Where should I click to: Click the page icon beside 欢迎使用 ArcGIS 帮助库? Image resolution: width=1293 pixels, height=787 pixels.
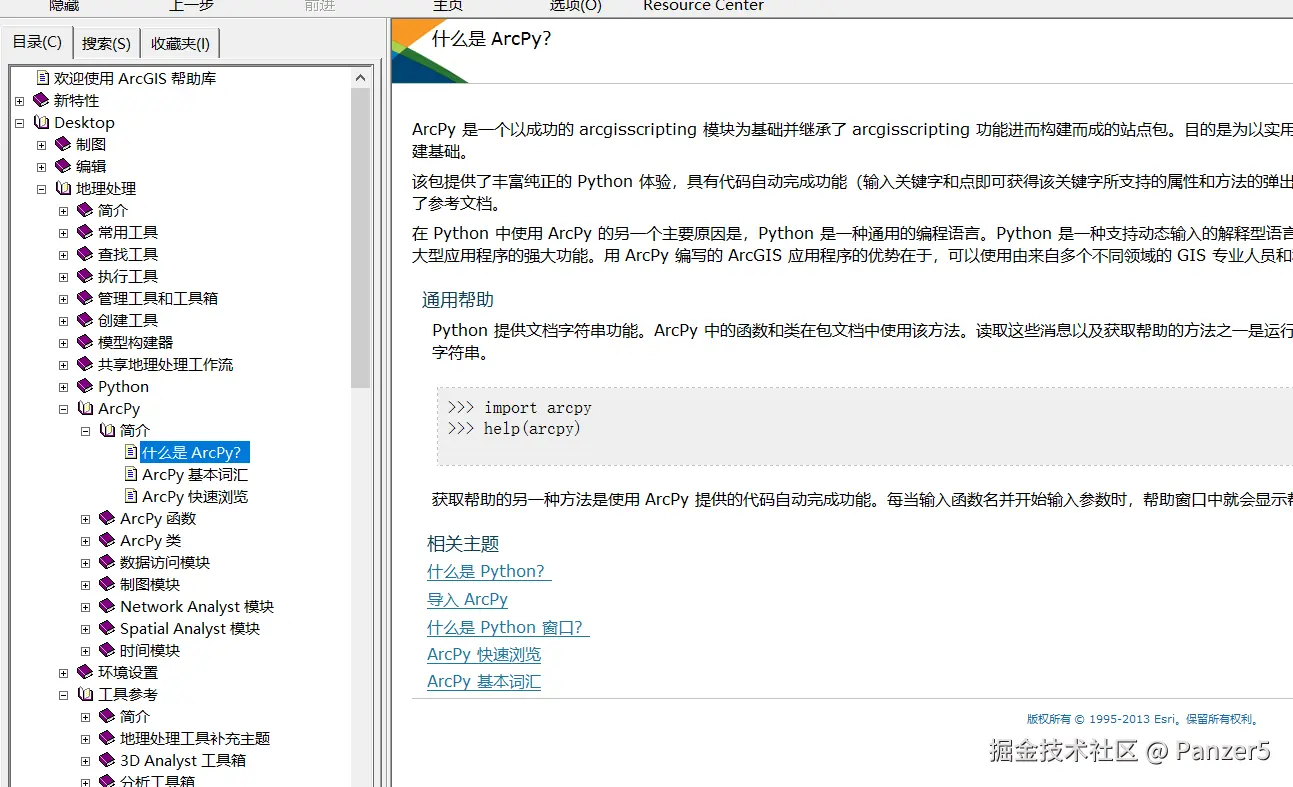(43, 78)
